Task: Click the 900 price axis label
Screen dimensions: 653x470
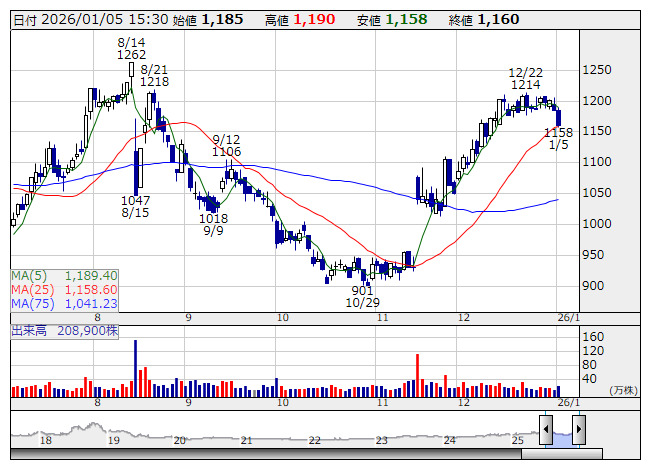Action: pyautogui.click(x=593, y=286)
